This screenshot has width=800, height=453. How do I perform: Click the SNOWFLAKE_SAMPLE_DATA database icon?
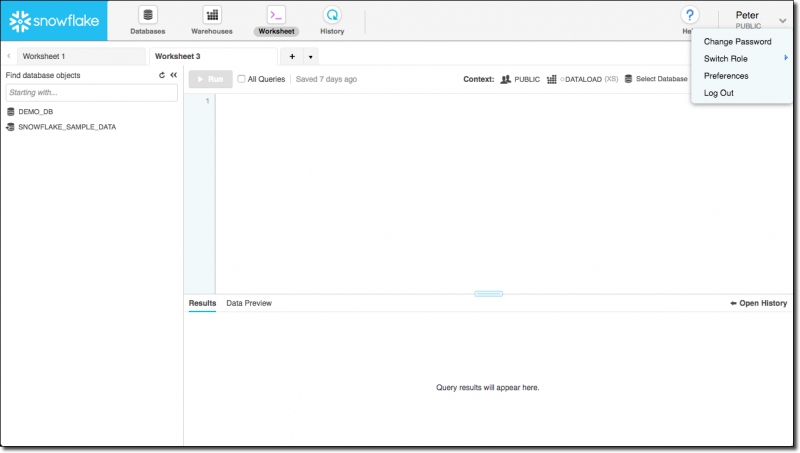coord(10,127)
